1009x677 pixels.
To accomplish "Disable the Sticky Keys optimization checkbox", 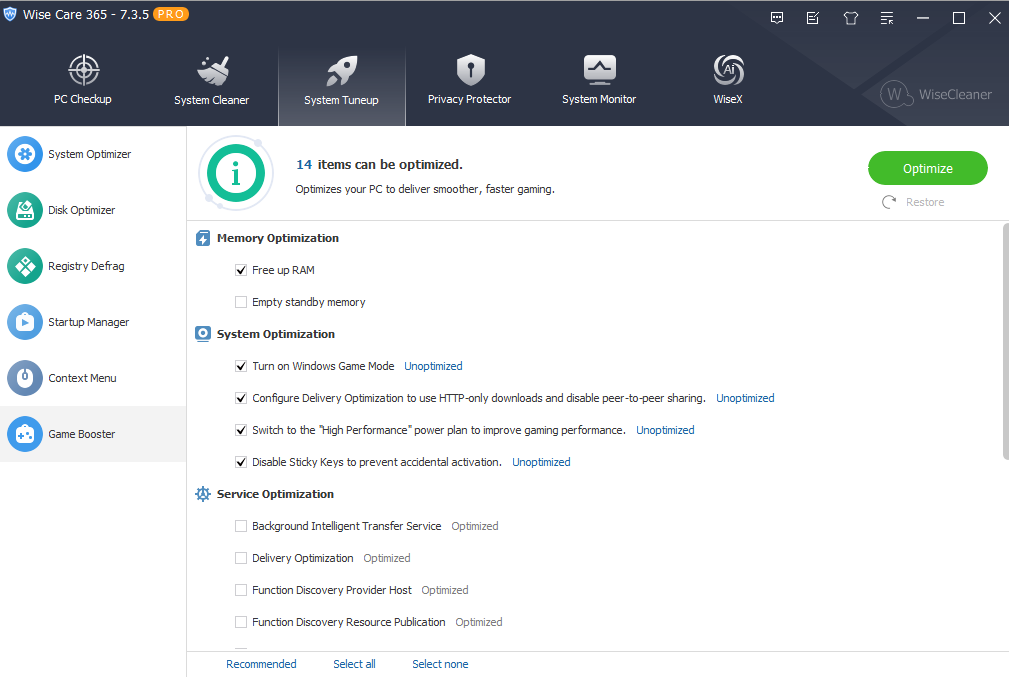I will tap(241, 461).
